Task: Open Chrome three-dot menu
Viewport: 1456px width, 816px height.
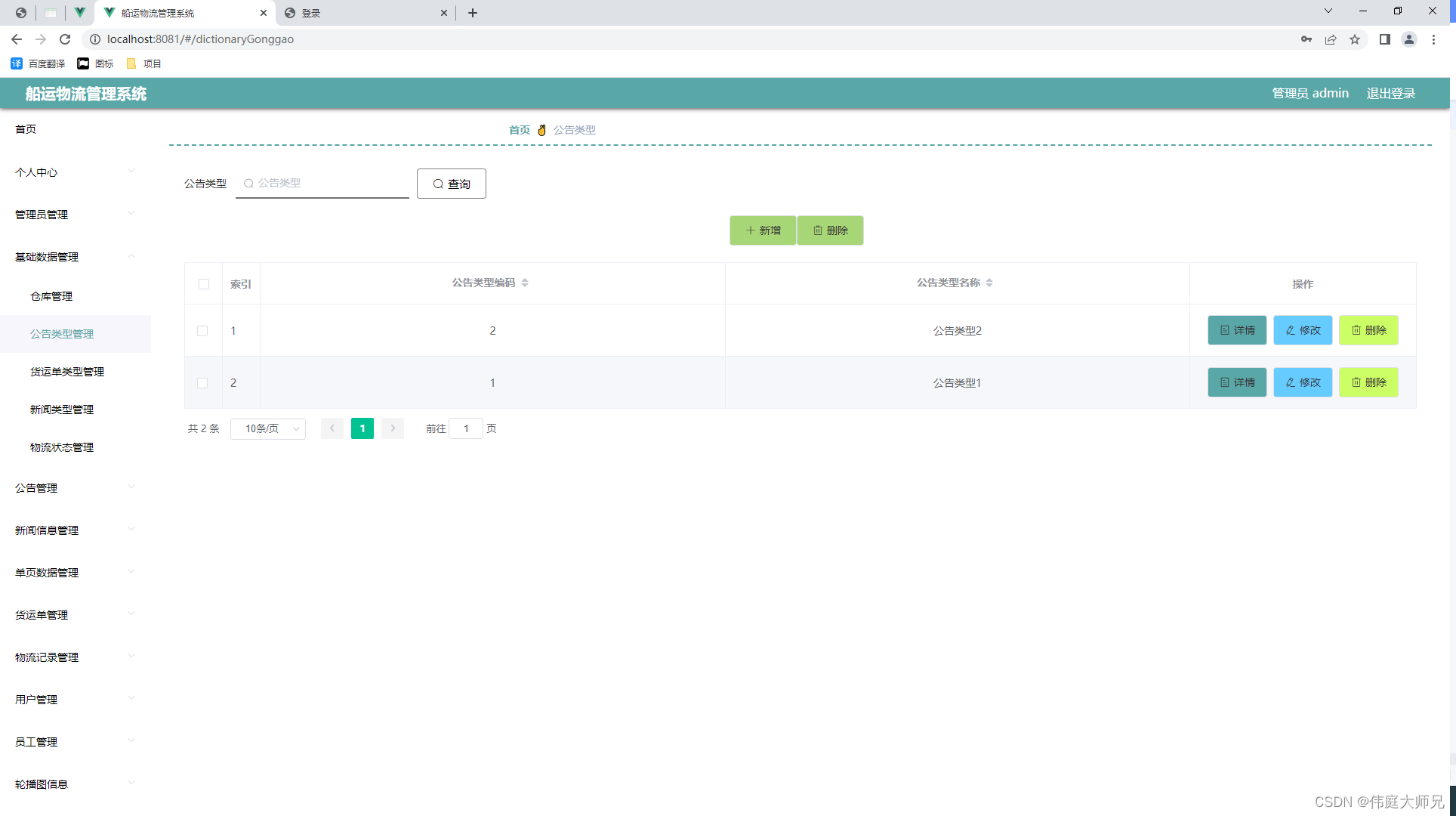Action: pyautogui.click(x=1433, y=39)
